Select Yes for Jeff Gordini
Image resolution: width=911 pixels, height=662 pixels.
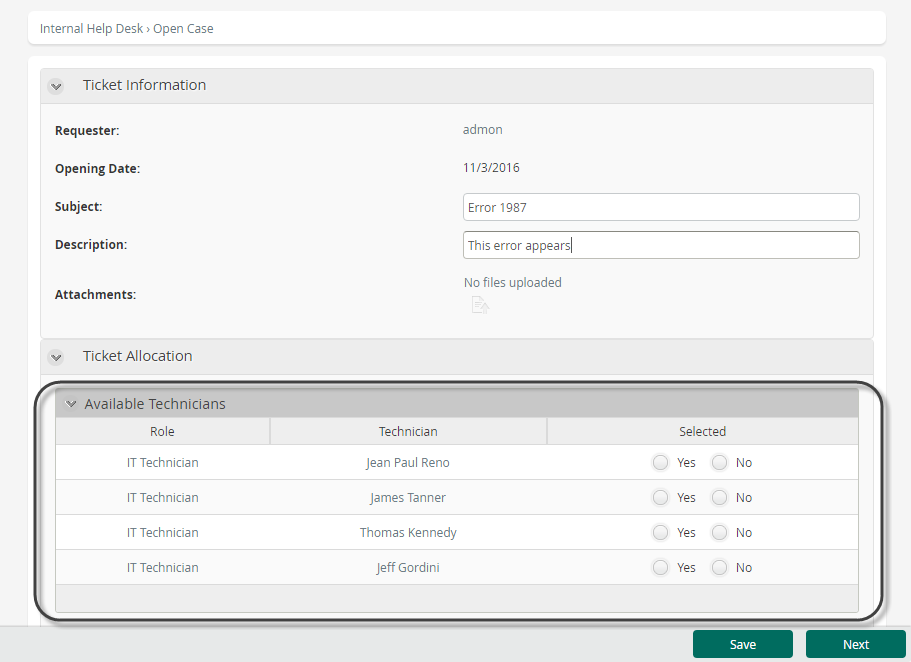point(661,567)
